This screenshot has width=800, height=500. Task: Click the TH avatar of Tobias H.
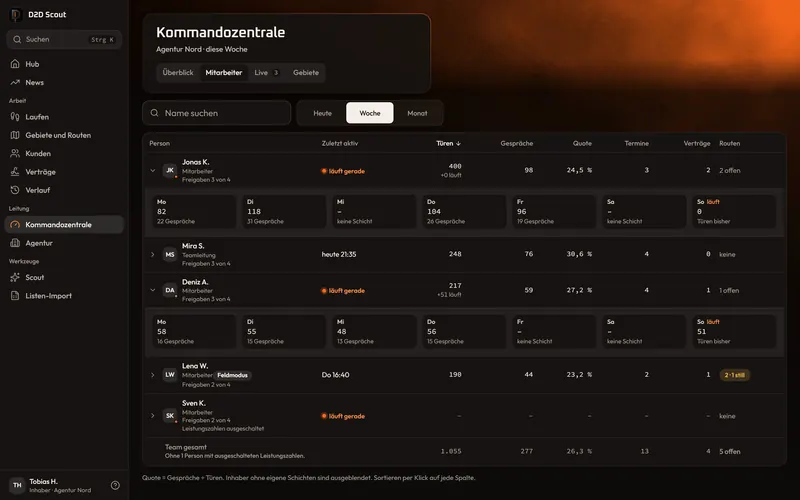(17, 485)
